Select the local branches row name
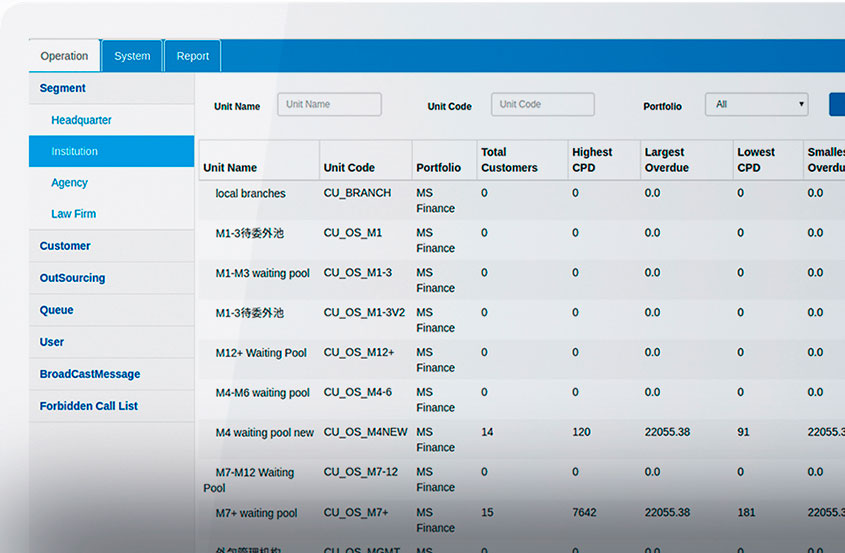Image resolution: width=845 pixels, height=553 pixels. (x=251, y=193)
